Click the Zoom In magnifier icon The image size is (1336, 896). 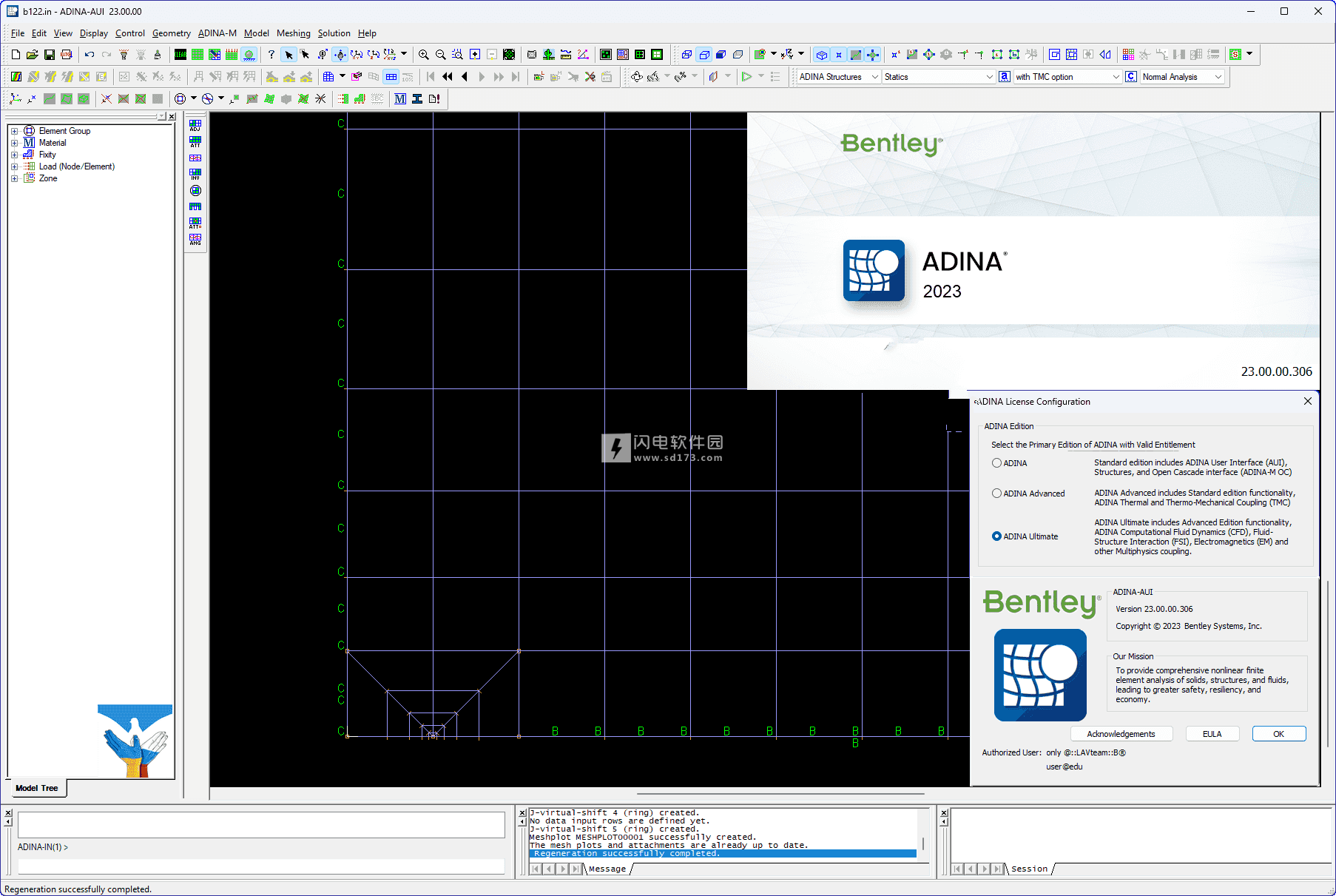click(423, 55)
